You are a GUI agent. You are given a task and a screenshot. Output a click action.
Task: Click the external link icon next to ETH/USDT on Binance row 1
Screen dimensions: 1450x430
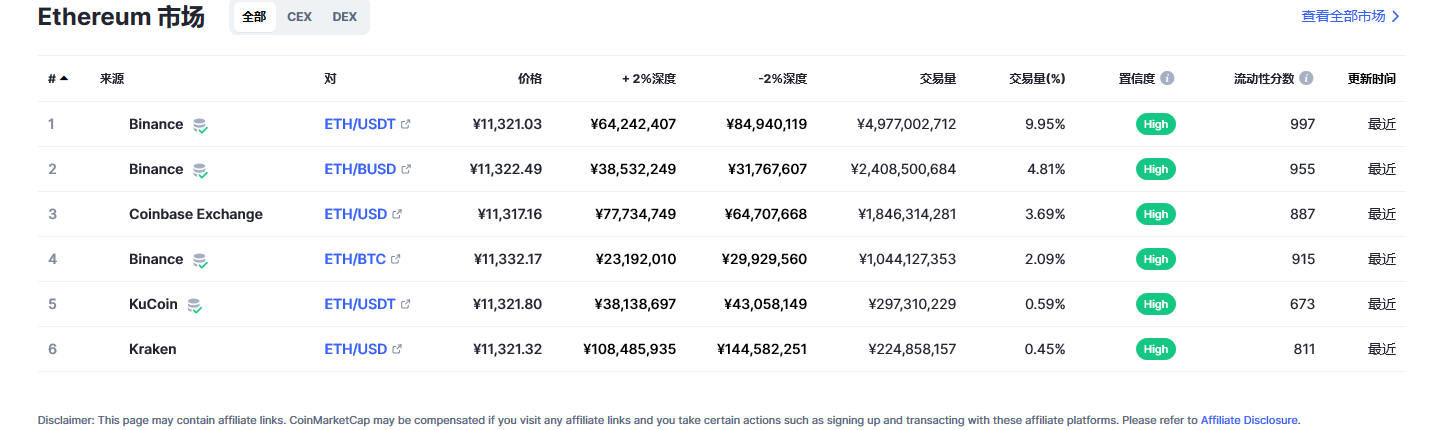405,125
